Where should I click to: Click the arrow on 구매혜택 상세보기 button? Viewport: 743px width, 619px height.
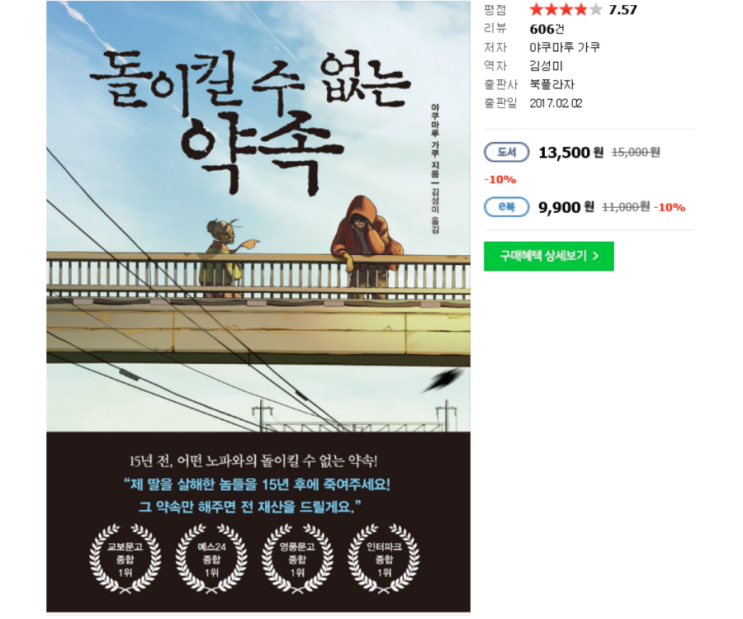point(596,256)
